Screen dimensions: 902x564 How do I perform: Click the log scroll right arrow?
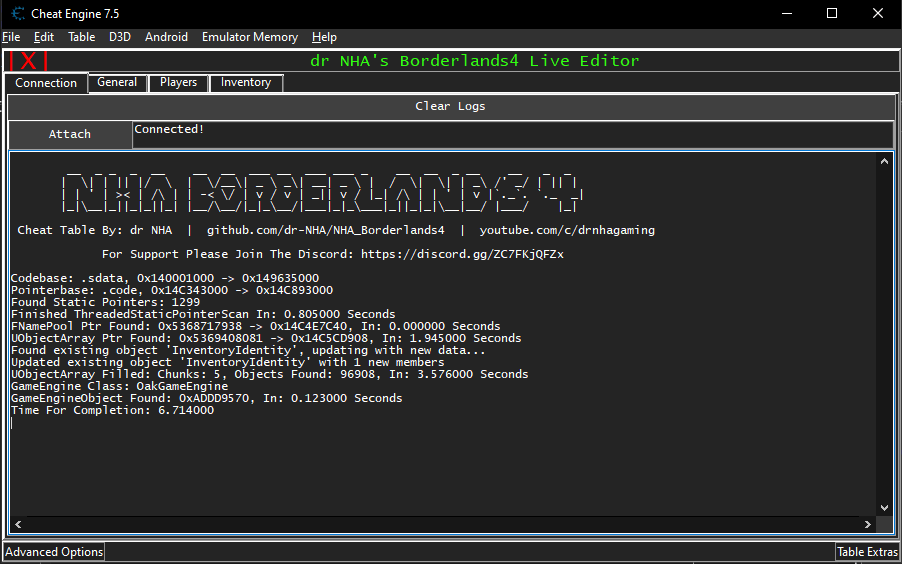tap(867, 524)
